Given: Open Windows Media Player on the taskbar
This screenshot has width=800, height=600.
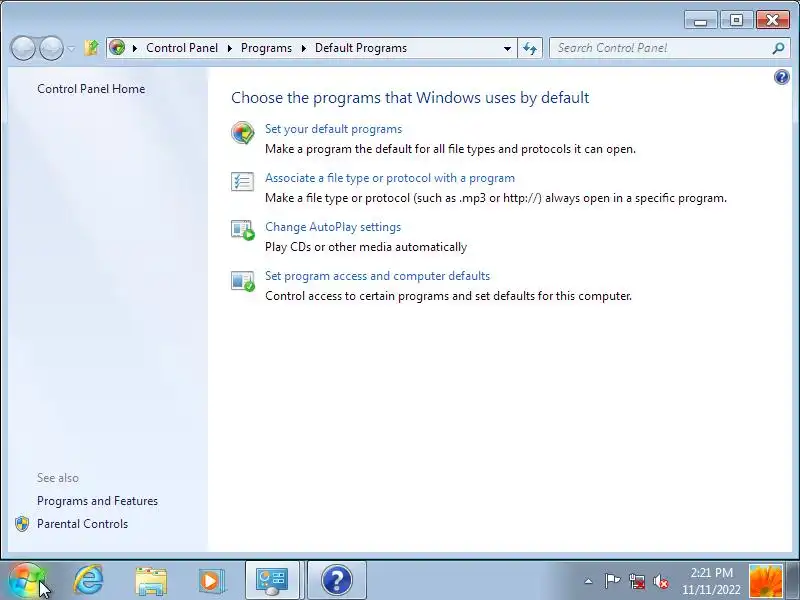Looking at the screenshot, I should 212,581.
